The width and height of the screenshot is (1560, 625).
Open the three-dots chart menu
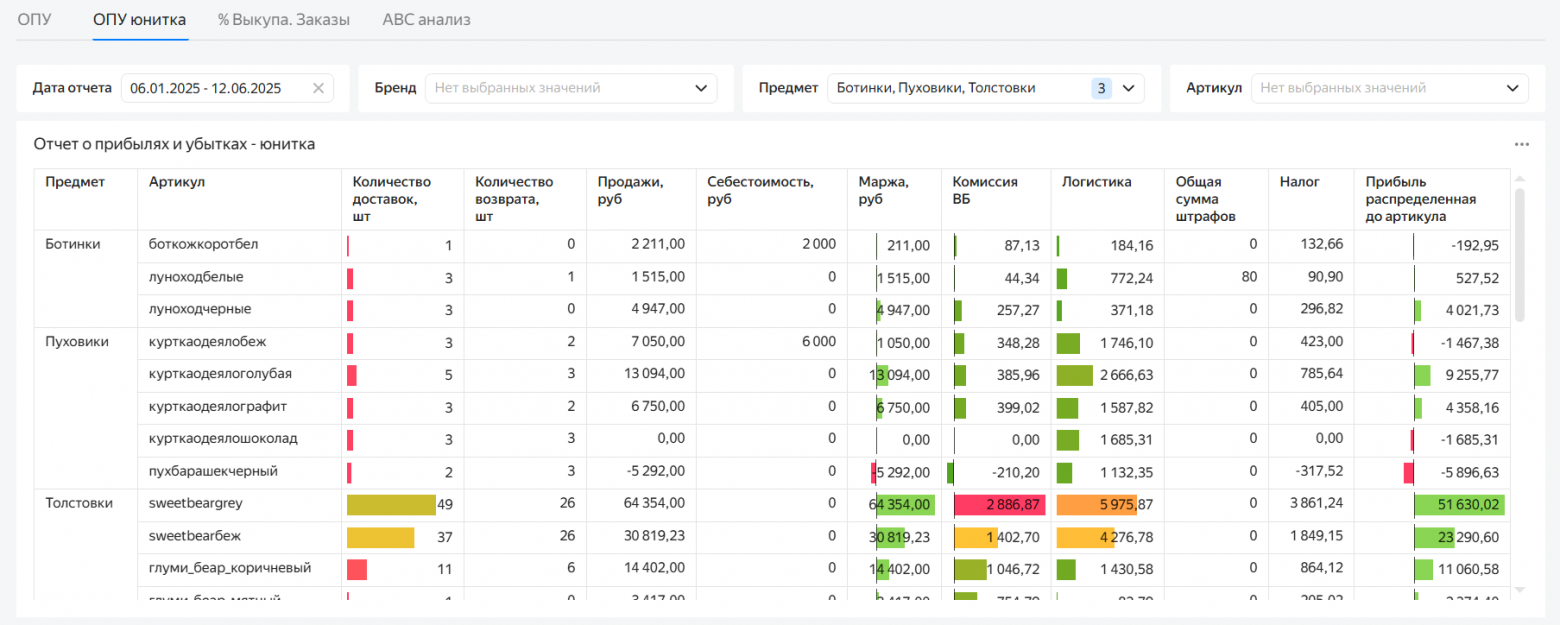[x=1521, y=144]
